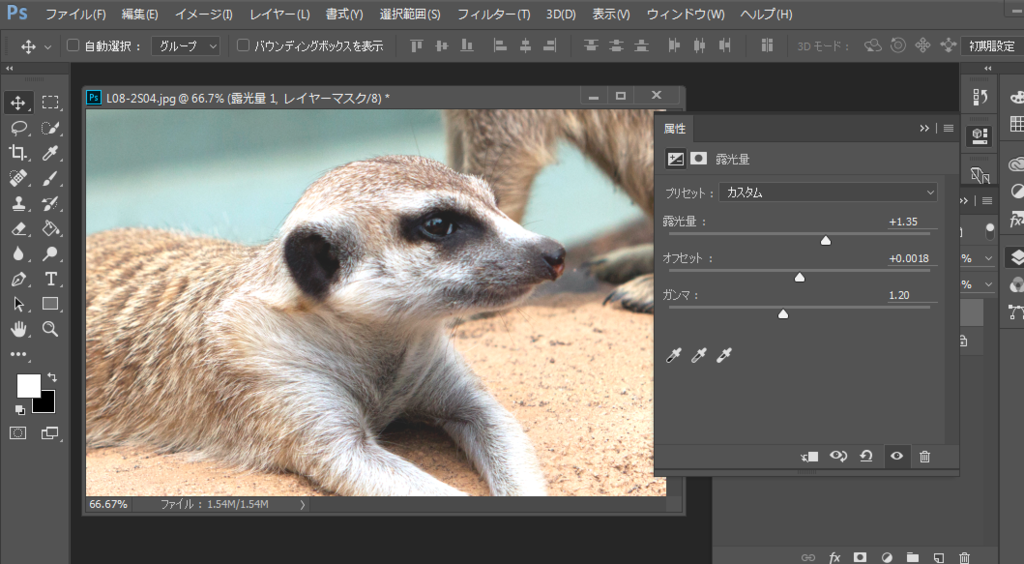Choose the Horizontal Type tool
The width and height of the screenshot is (1024, 564).
[50, 279]
